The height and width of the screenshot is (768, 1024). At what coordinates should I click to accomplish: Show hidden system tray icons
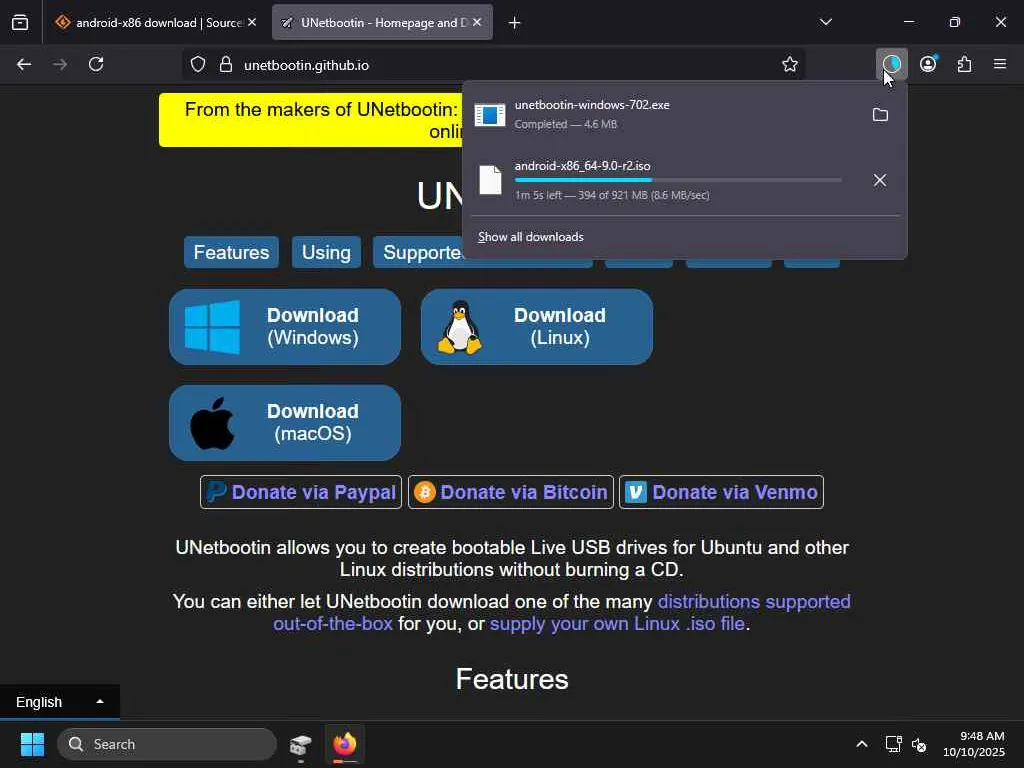862,744
